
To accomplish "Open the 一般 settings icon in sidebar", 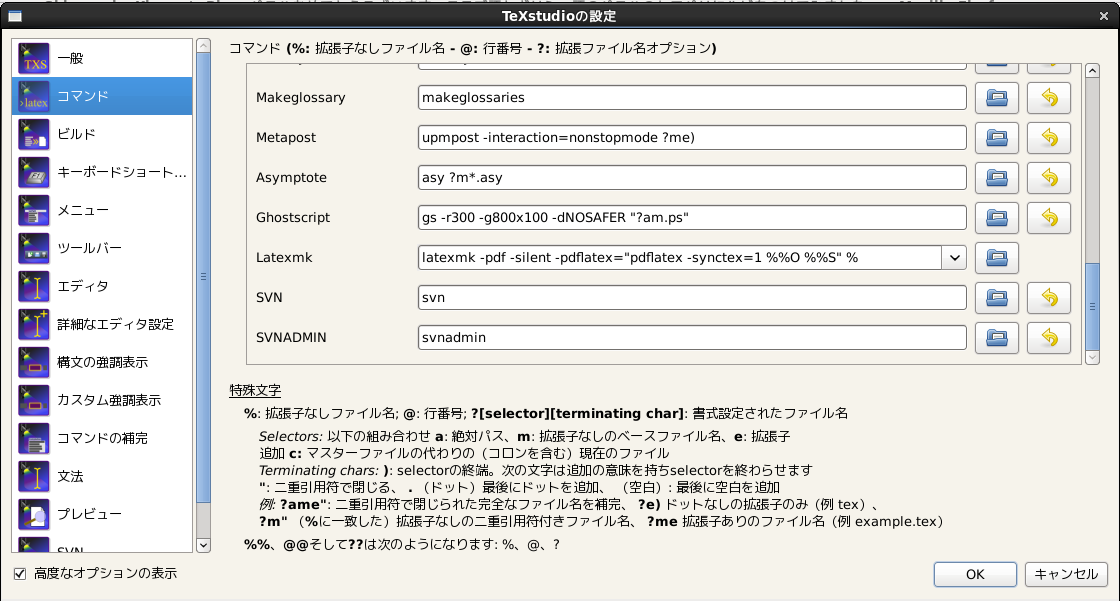I will point(34,59).
